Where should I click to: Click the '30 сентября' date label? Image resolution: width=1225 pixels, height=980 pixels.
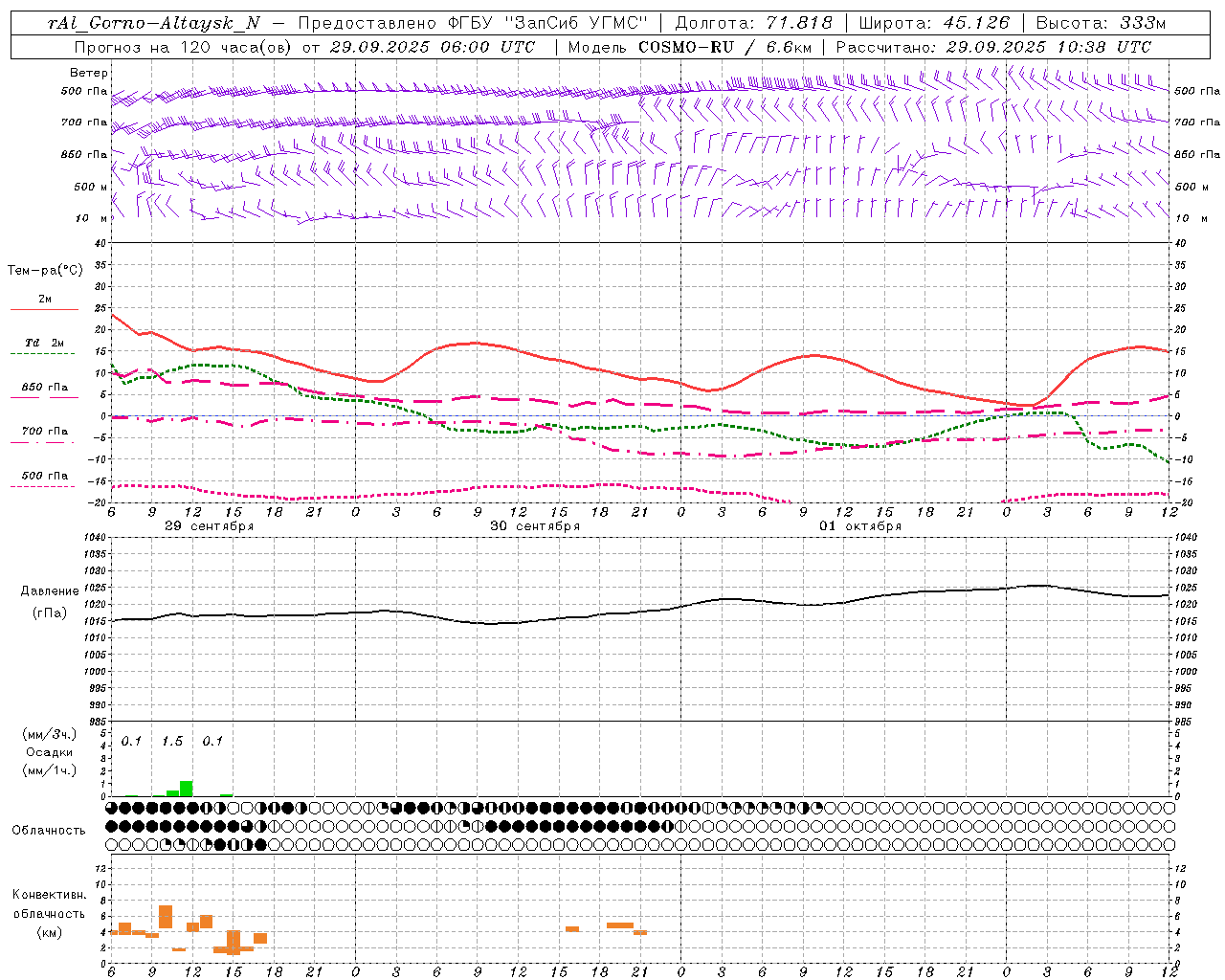click(535, 525)
